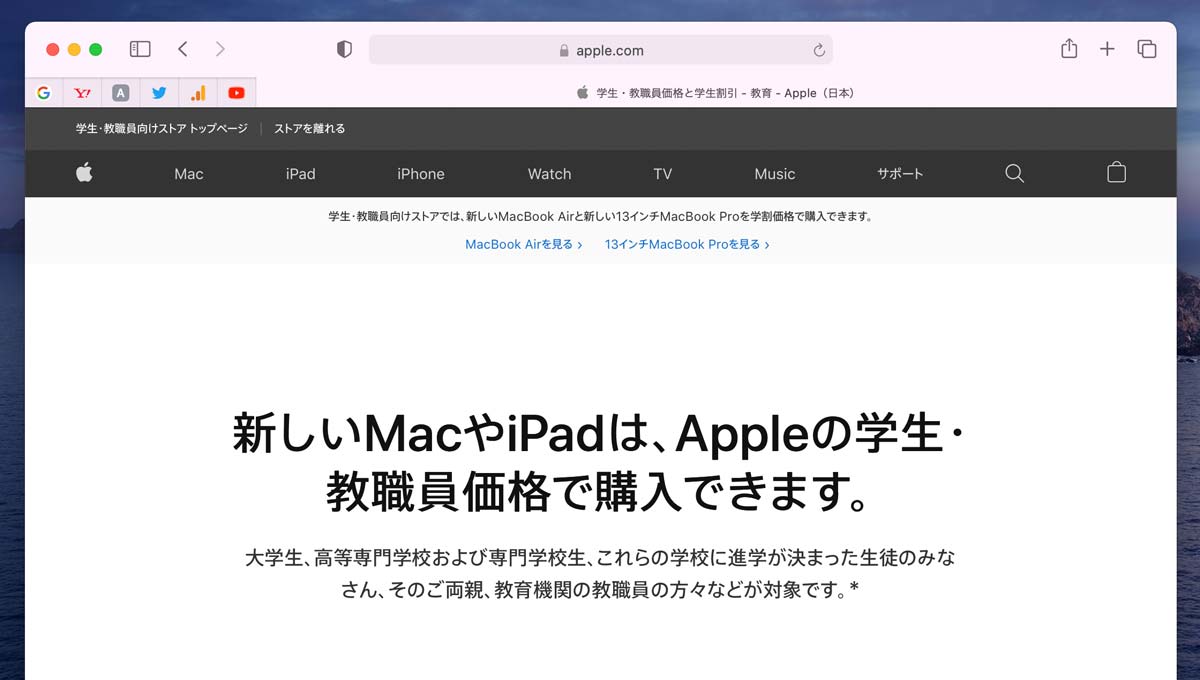The width and height of the screenshot is (1200, 680).
Task: Open the Music menu
Action: (x=774, y=174)
